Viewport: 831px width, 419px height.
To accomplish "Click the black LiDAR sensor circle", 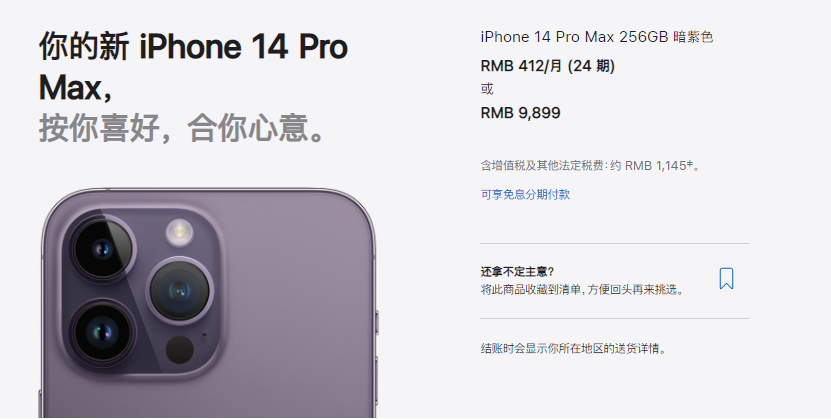I will click(180, 350).
